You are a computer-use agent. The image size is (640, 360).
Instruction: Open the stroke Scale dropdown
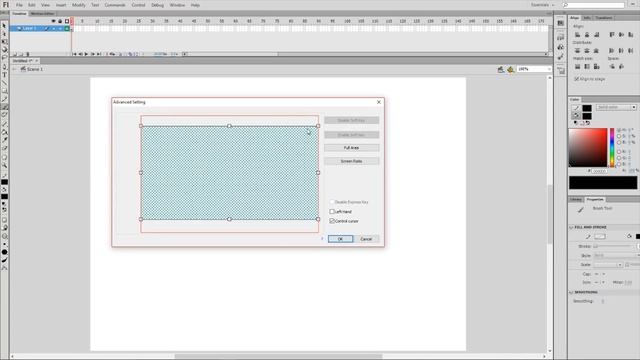click(x=608, y=264)
